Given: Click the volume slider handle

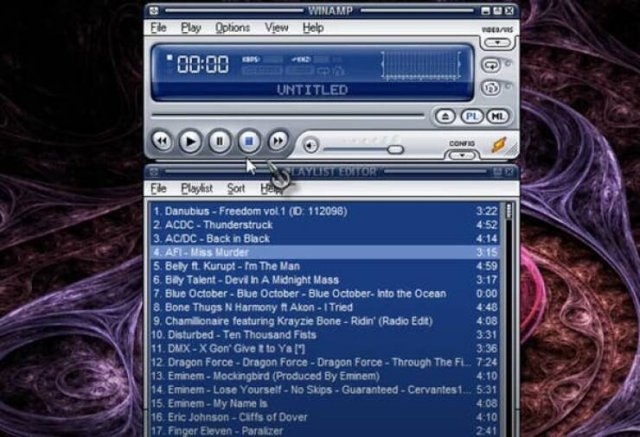Looking at the screenshot, I should 395,149.
